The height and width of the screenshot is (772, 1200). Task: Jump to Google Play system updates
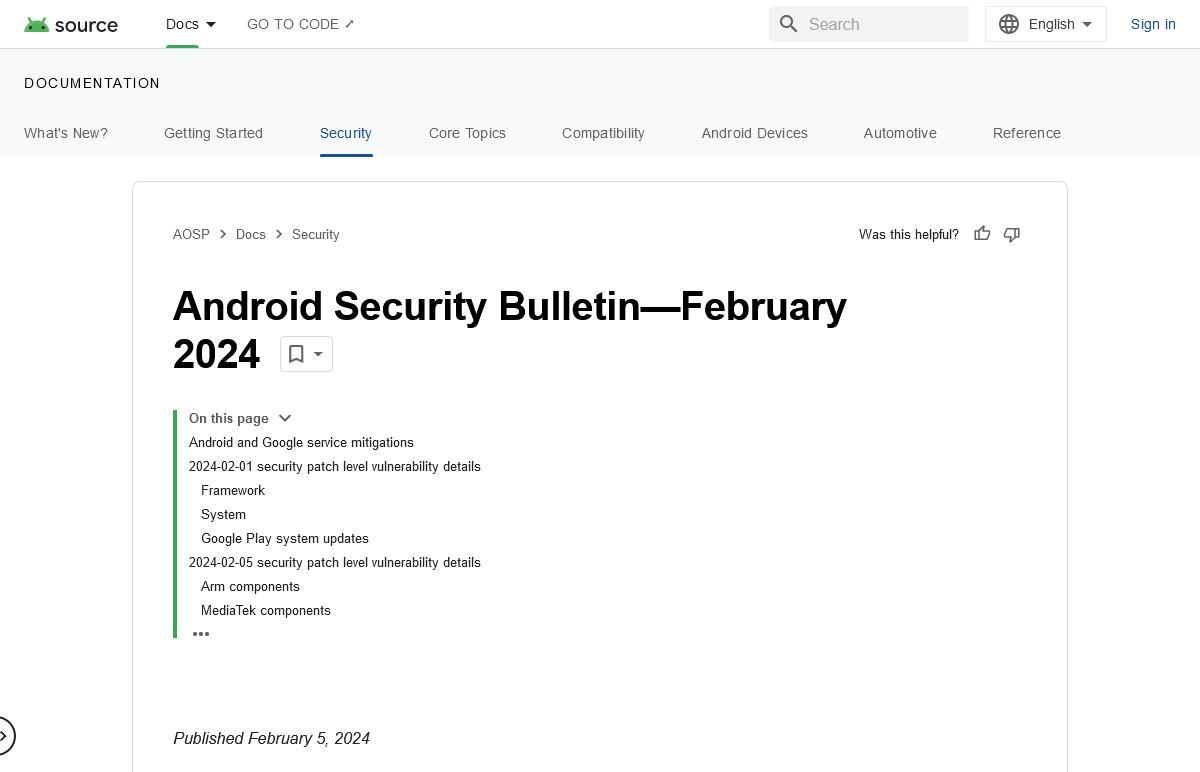coord(285,538)
